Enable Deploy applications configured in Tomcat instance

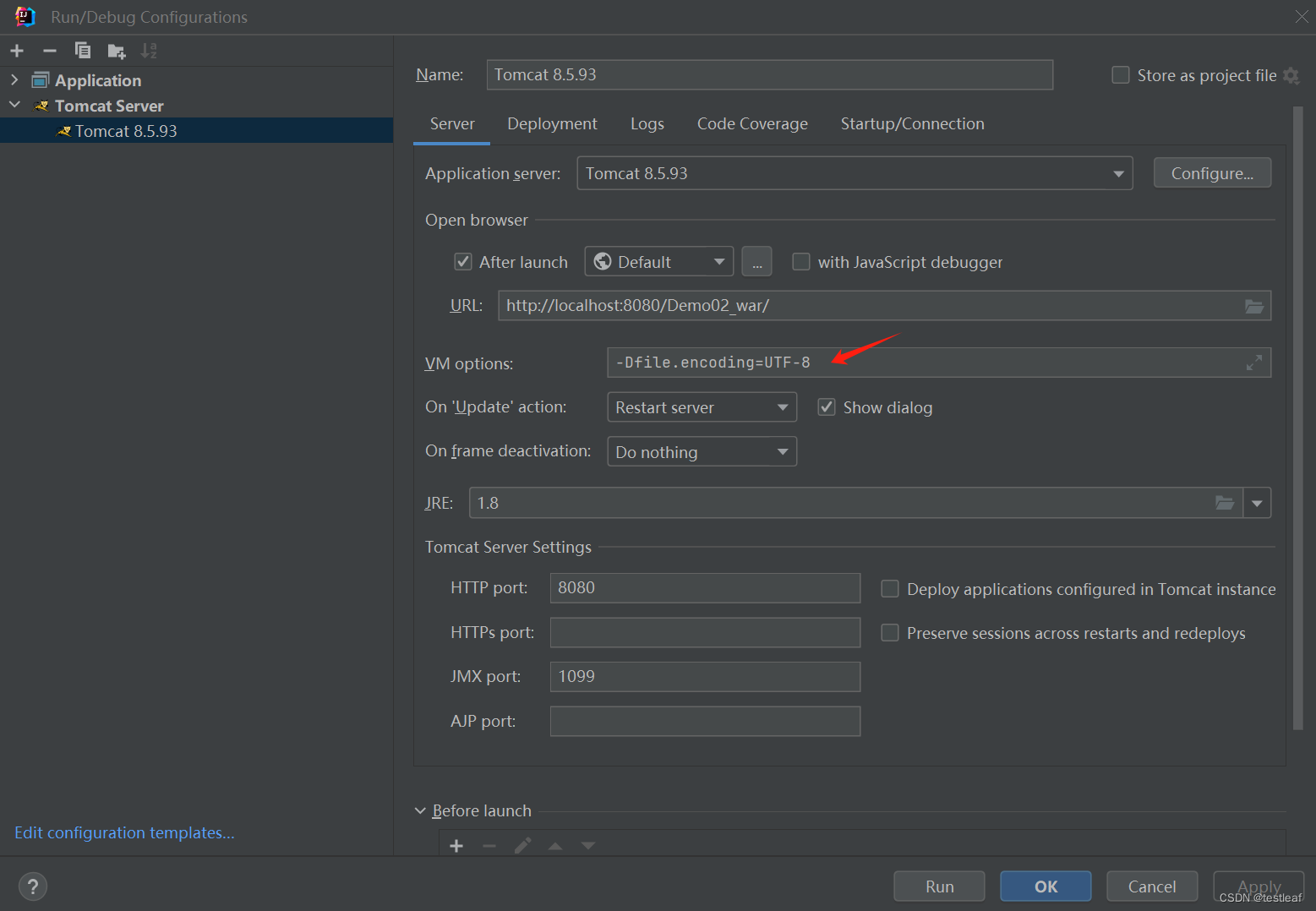click(890, 589)
